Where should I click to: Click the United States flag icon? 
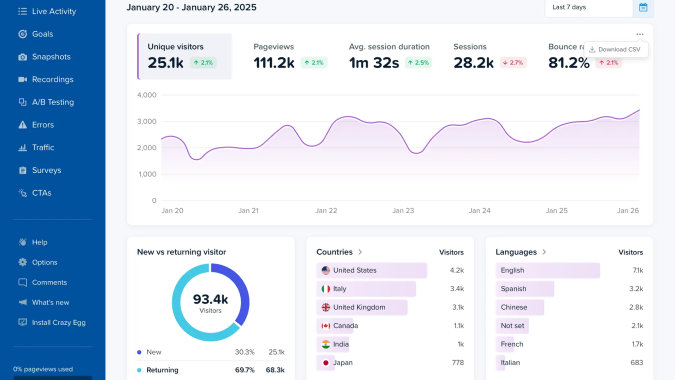pyautogui.click(x=326, y=270)
